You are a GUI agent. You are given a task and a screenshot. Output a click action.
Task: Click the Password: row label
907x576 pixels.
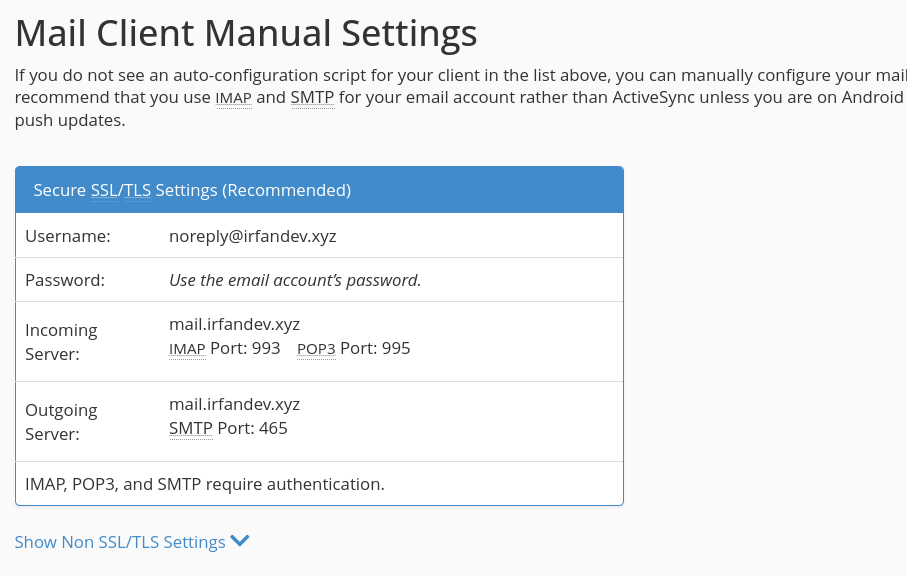65,280
